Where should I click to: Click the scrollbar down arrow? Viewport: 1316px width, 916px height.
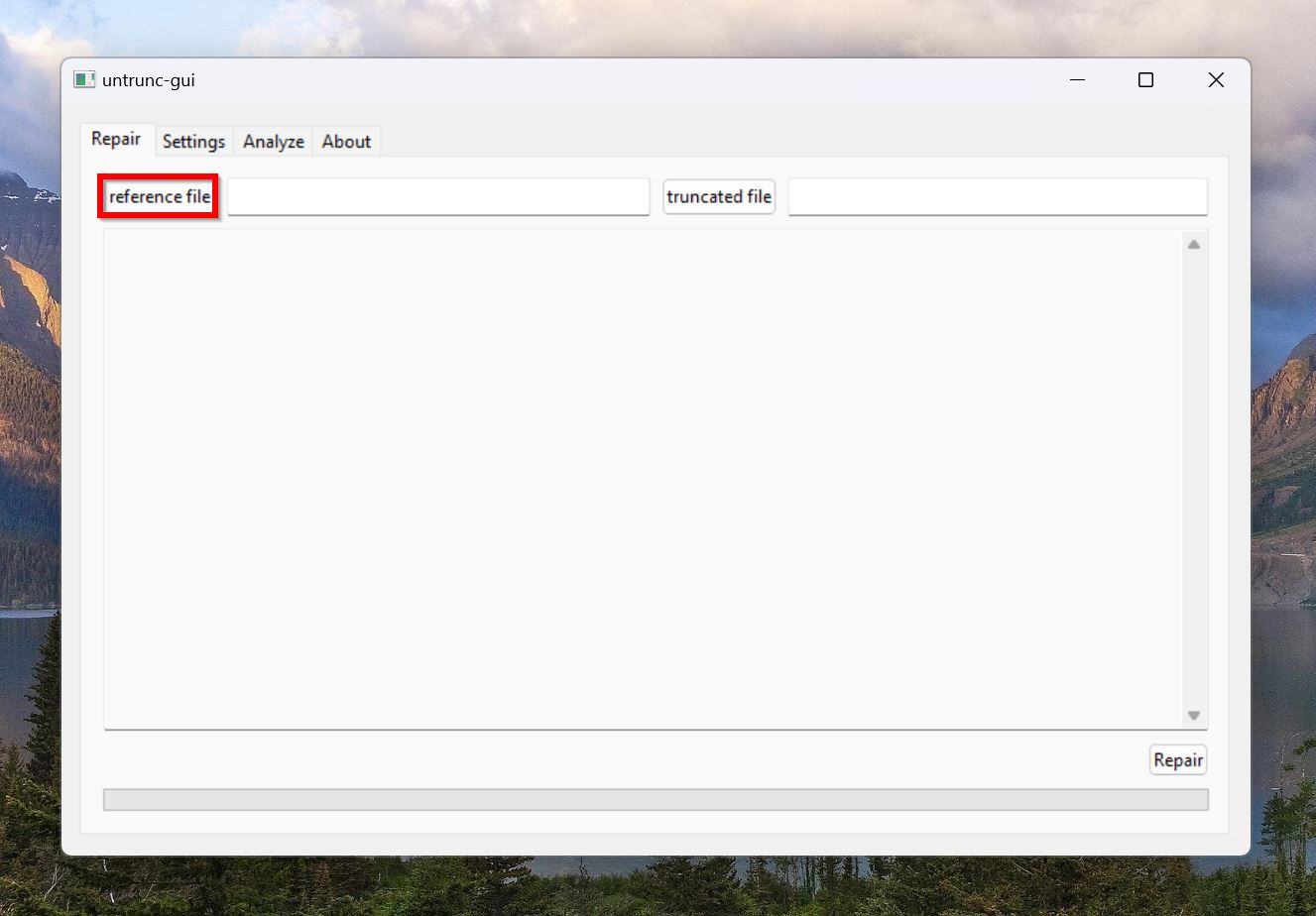click(x=1194, y=715)
